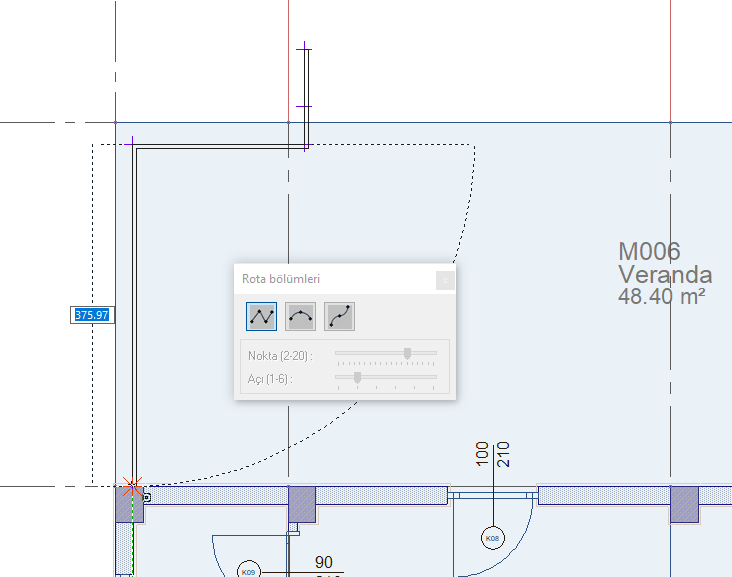This screenshot has height=577, width=732.
Task: Click the K09 door tag circle
Action: tap(249, 571)
